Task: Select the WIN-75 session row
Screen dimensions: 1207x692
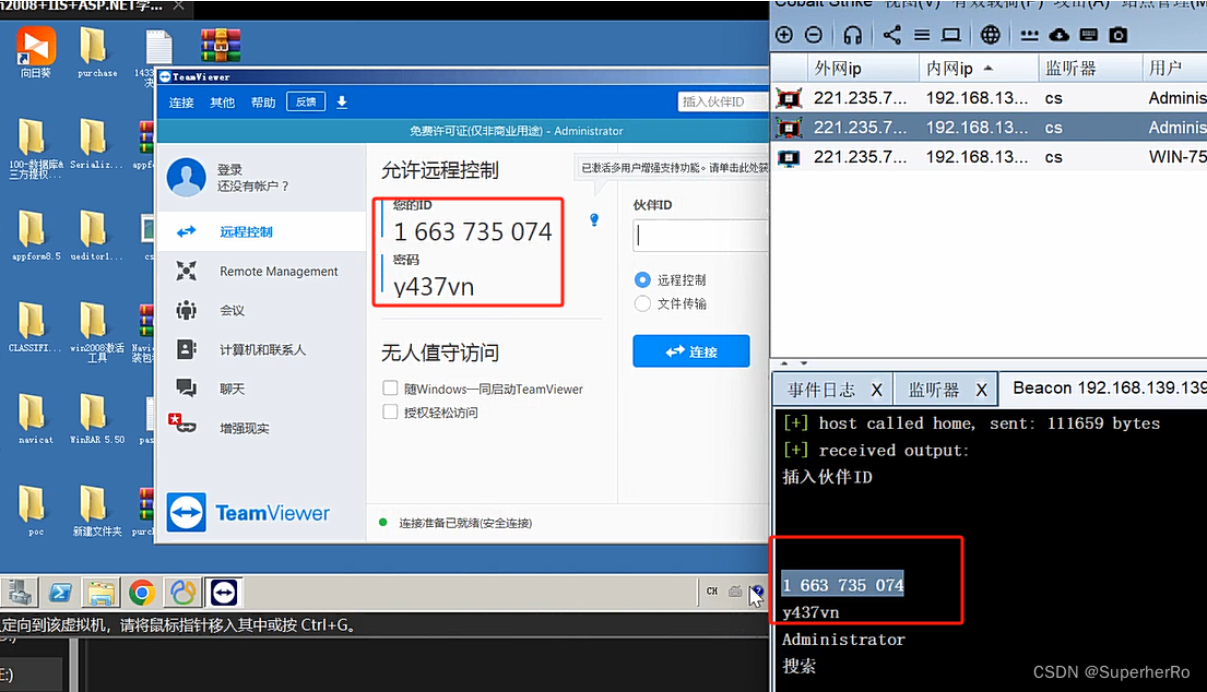Action: pos(988,157)
